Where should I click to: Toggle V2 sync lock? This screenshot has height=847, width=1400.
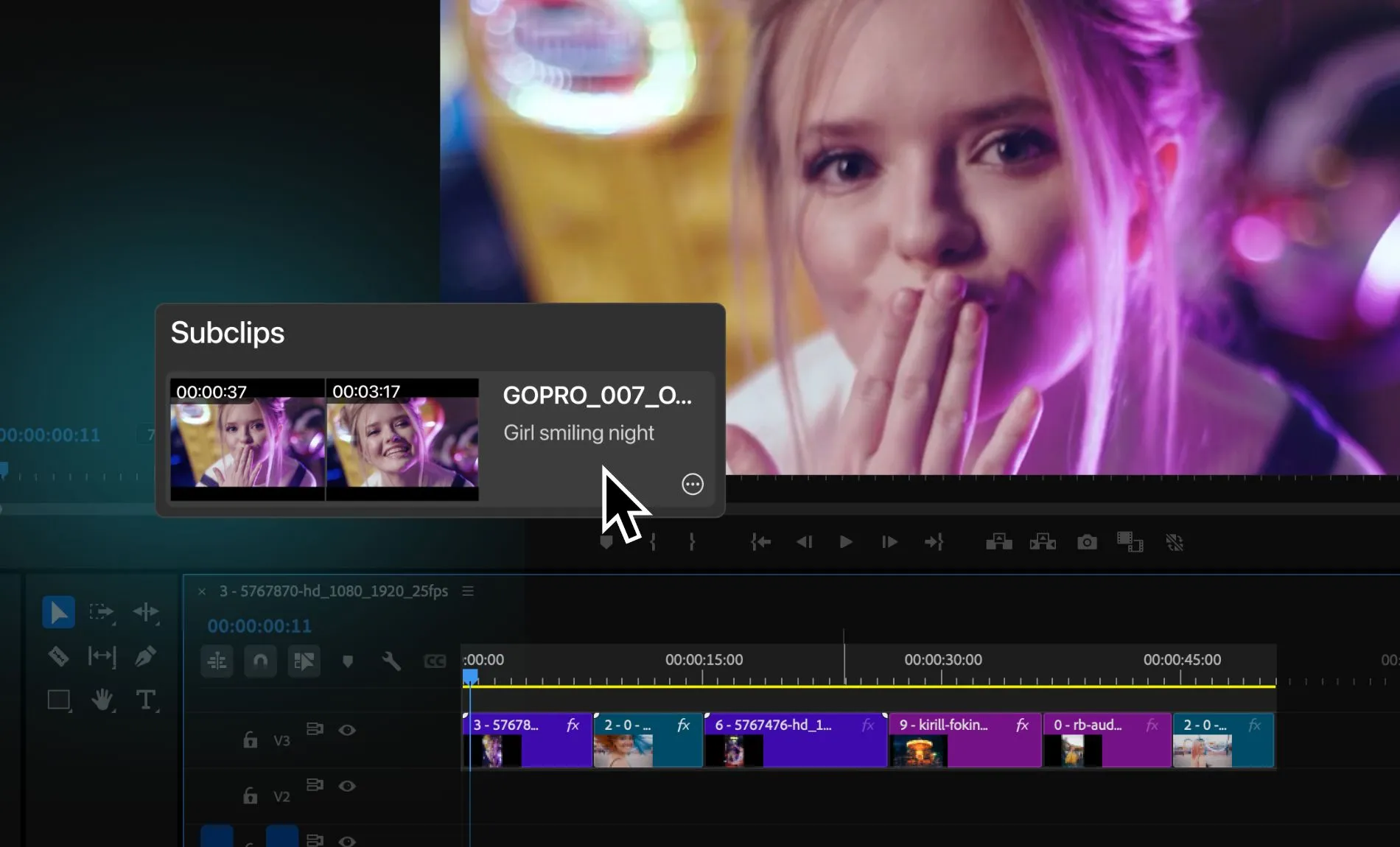[x=315, y=784]
